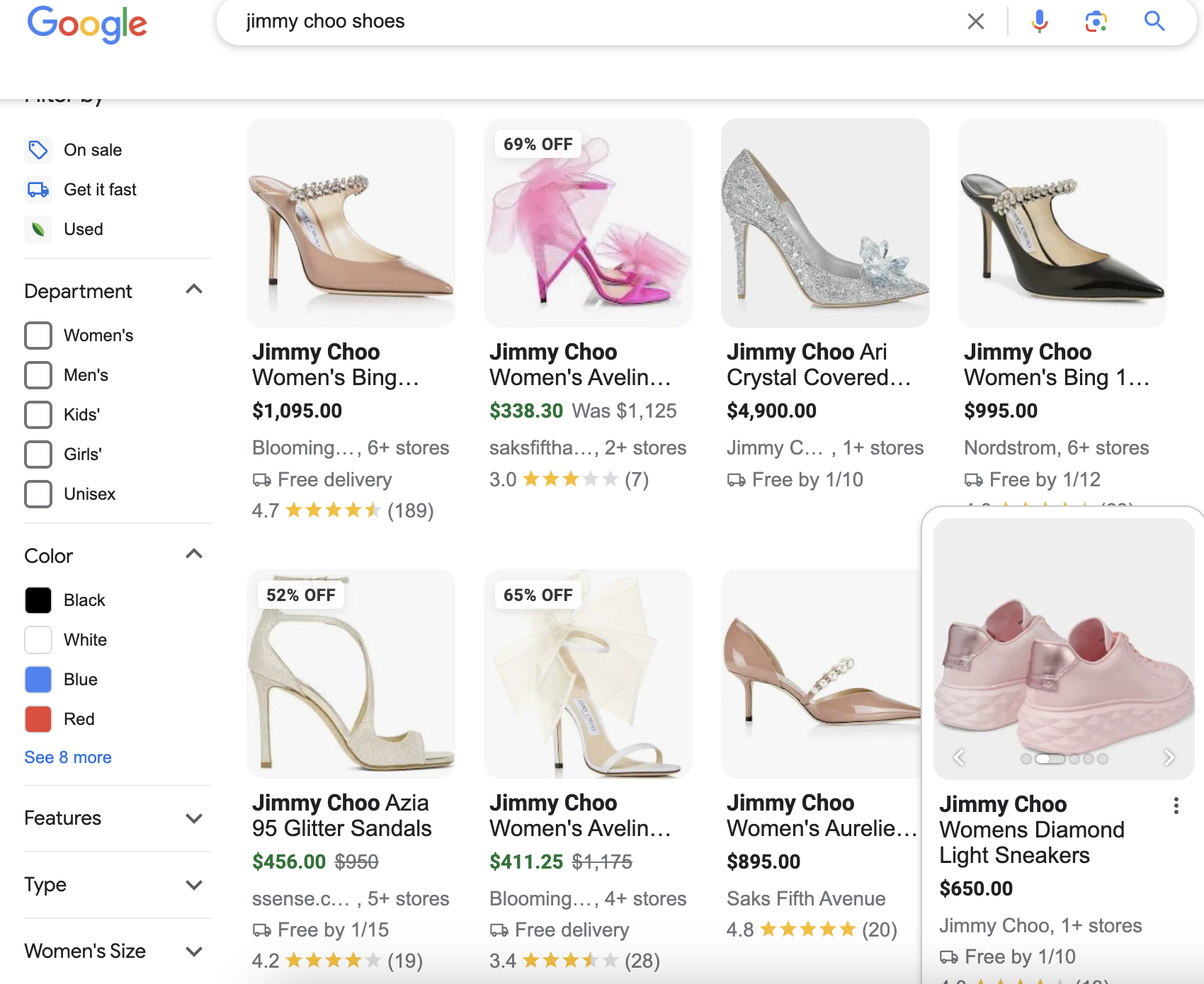Show next sneaker image with right arrow
1204x984 pixels.
[x=1169, y=758]
